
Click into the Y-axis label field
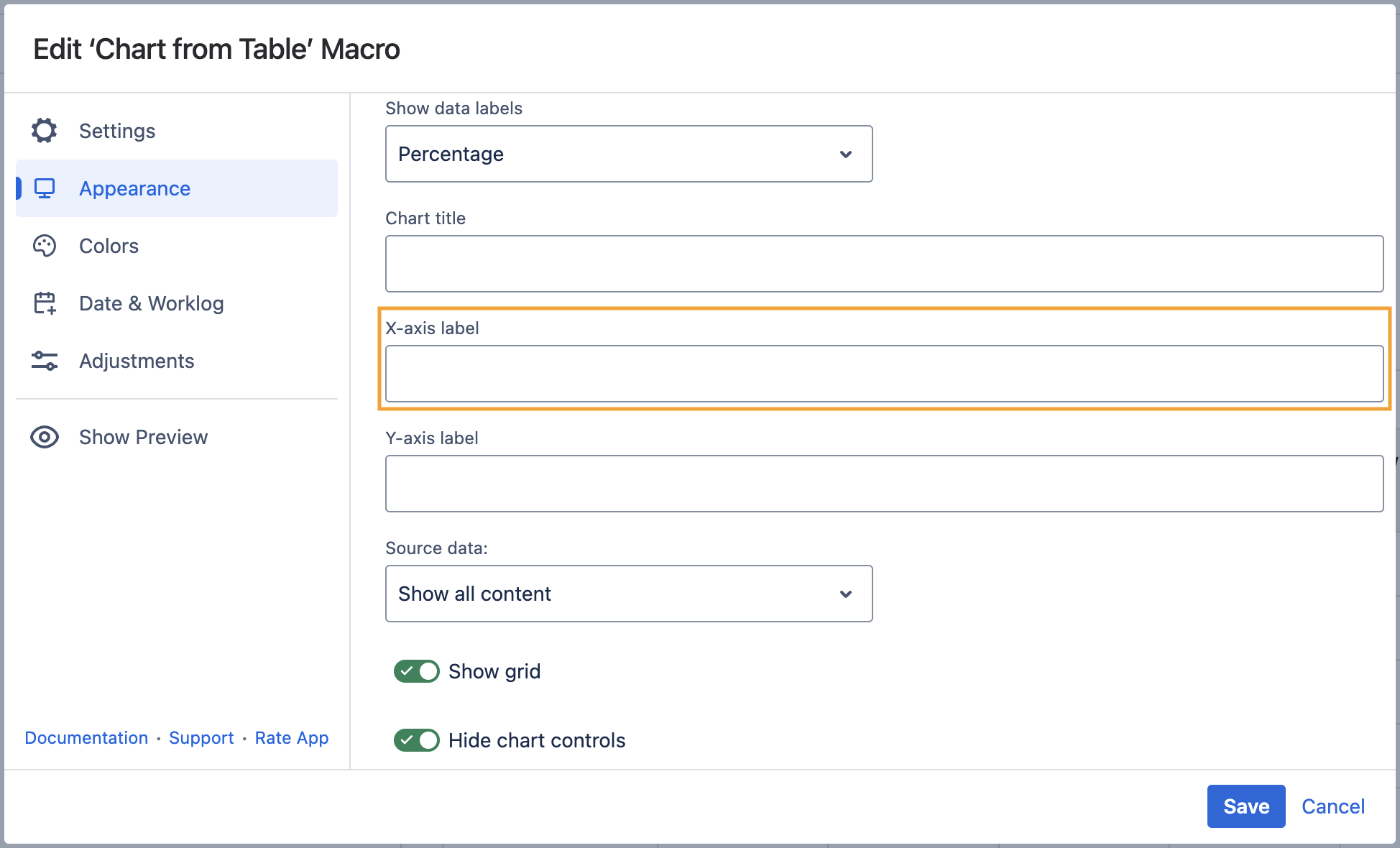884,484
